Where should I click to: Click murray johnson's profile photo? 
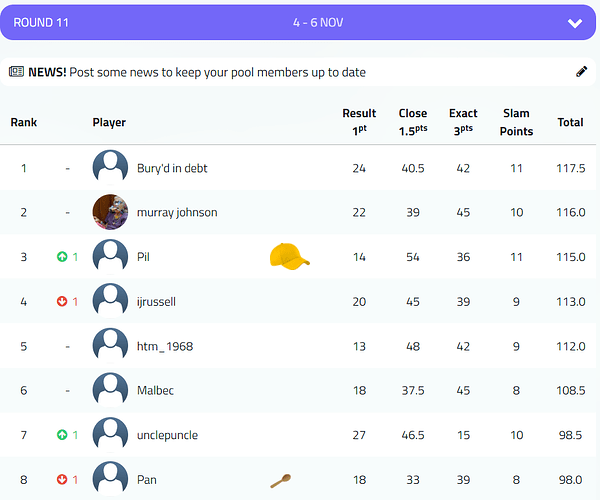[x=110, y=212]
